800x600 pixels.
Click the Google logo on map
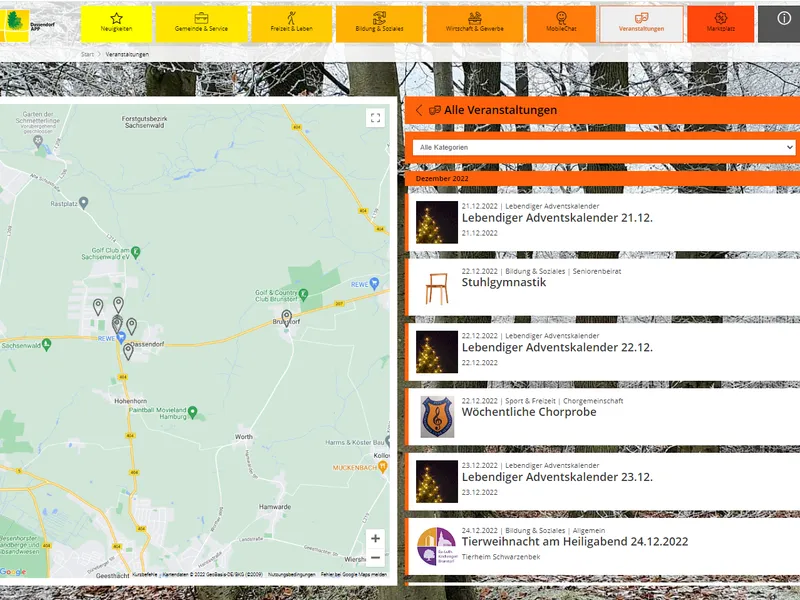[x=13, y=572]
